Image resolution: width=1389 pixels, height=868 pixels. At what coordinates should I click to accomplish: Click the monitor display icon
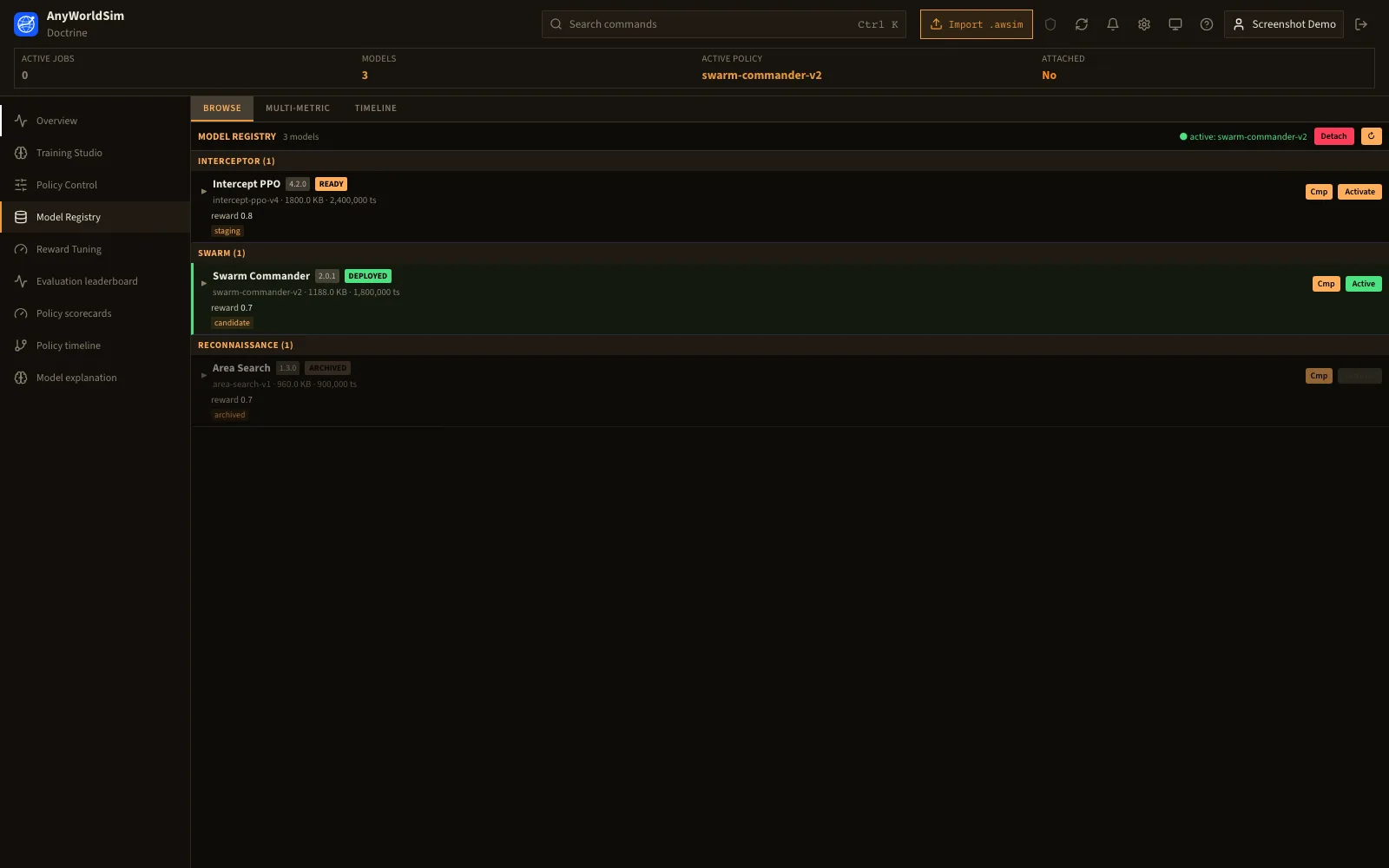point(1175,24)
